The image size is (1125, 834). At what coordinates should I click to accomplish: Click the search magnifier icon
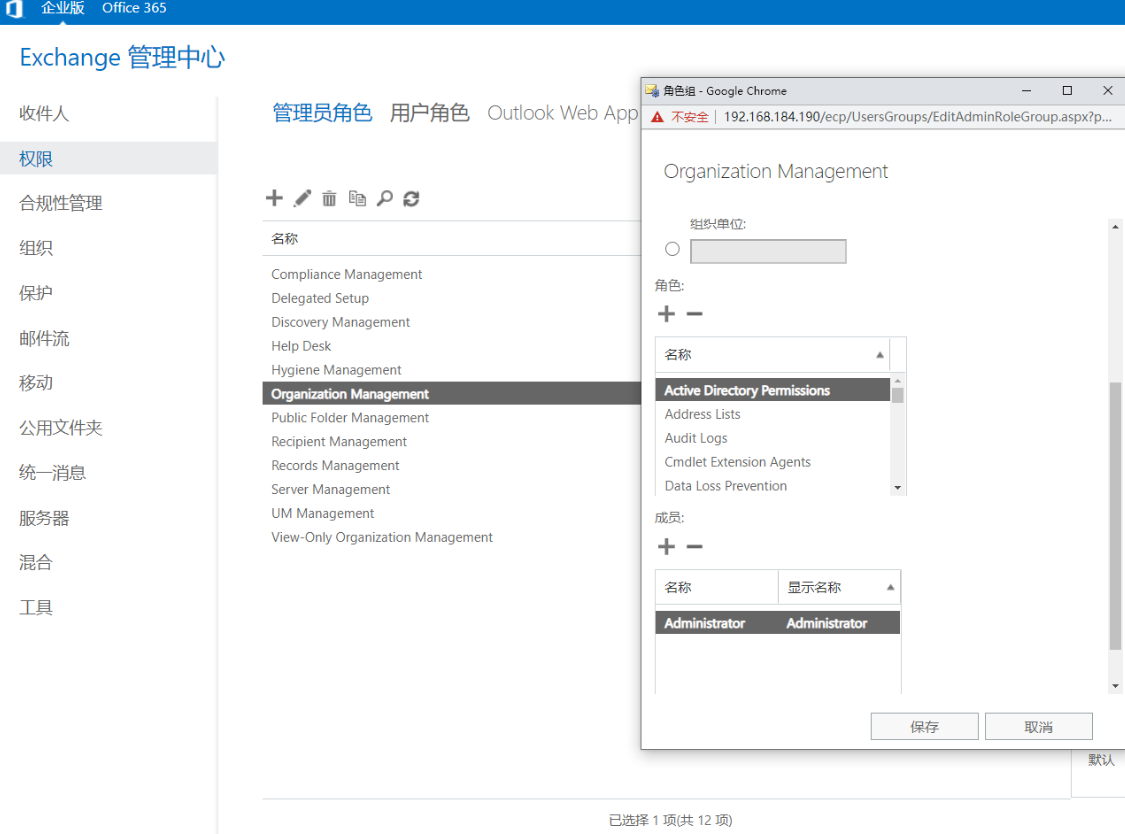point(385,198)
